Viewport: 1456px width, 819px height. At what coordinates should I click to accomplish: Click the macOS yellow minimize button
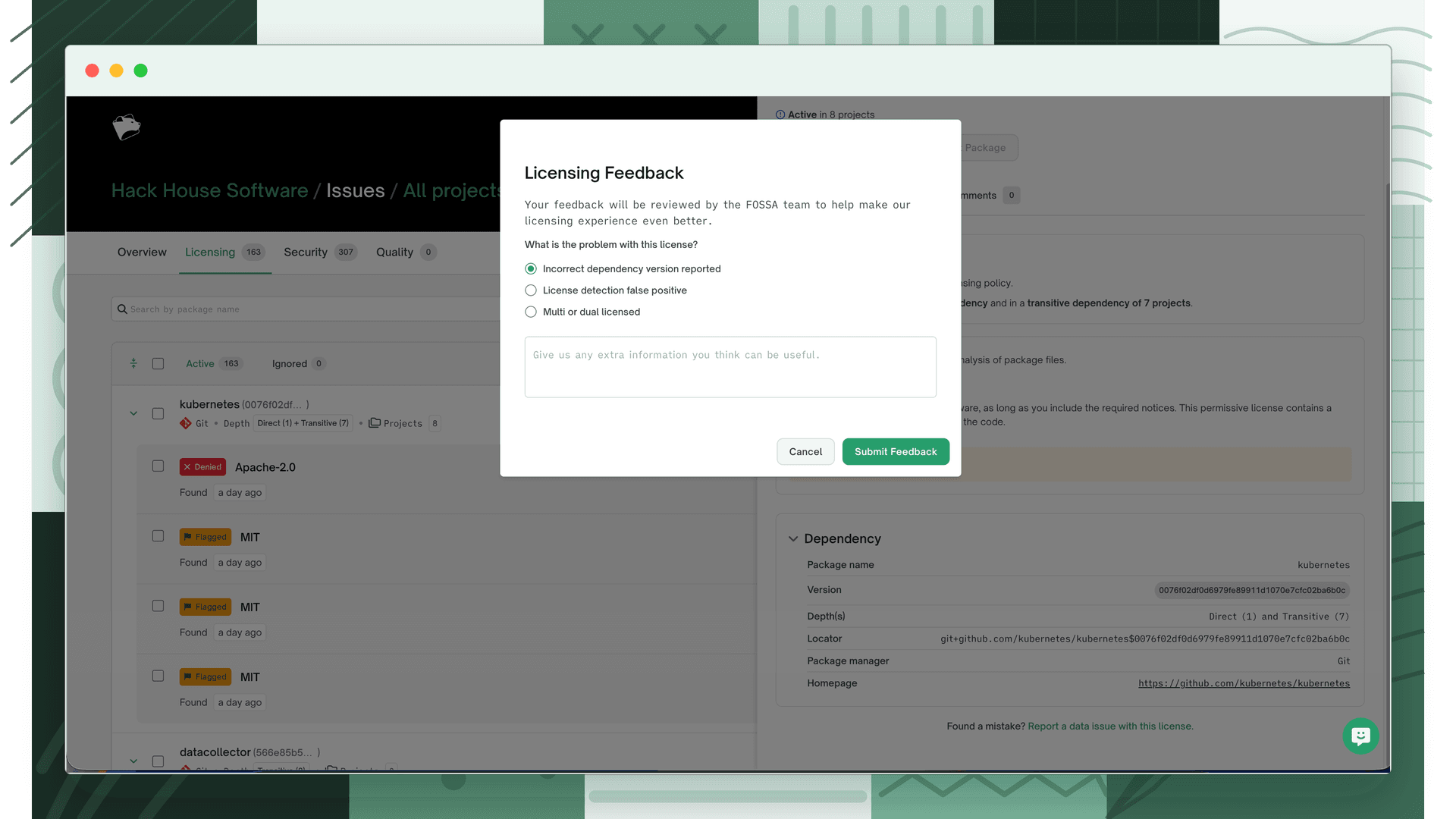[116, 71]
